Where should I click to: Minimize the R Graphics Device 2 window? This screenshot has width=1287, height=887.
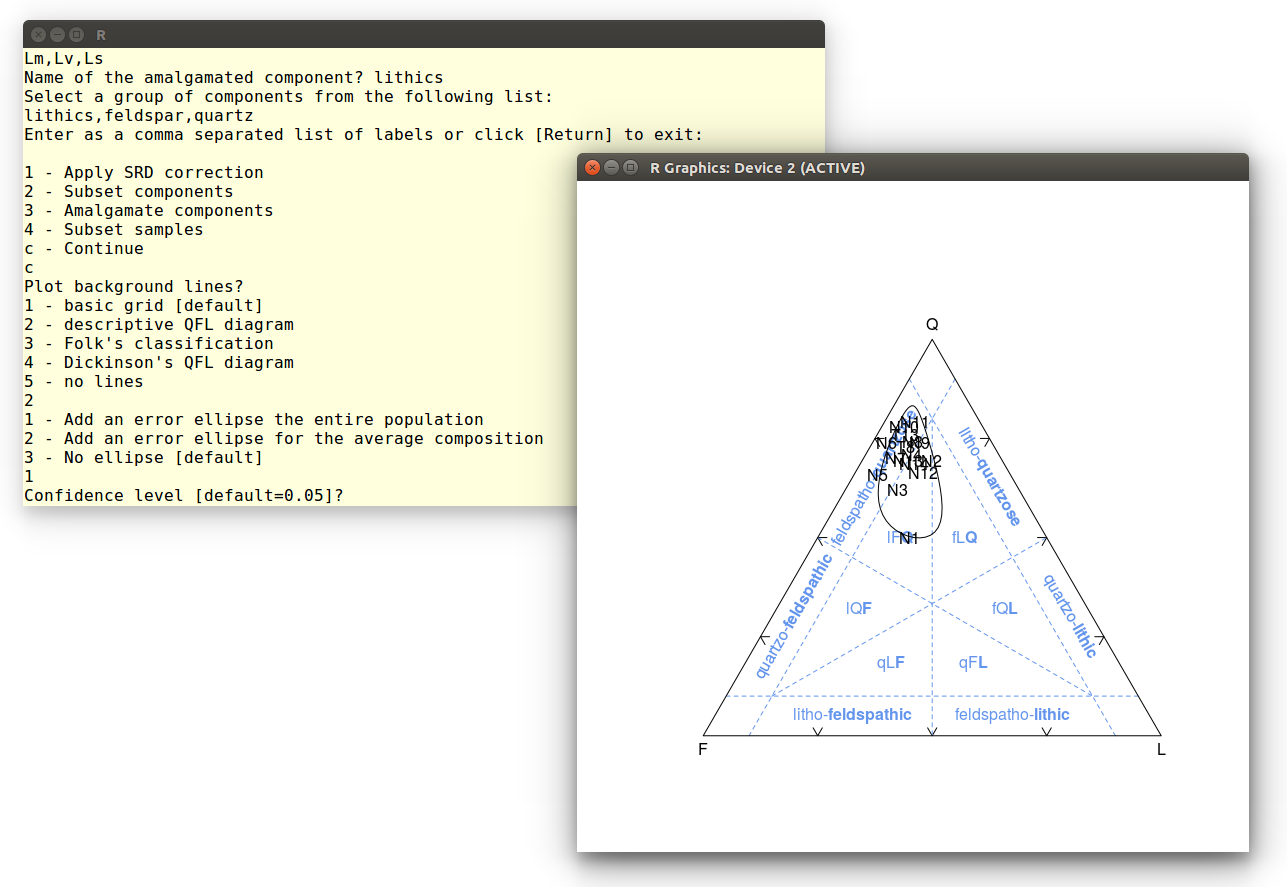click(x=611, y=168)
